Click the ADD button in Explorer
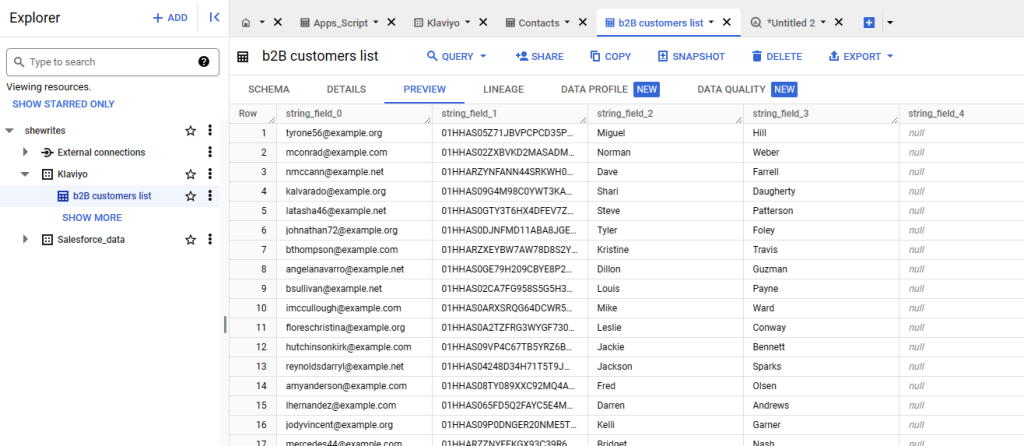 tap(170, 18)
